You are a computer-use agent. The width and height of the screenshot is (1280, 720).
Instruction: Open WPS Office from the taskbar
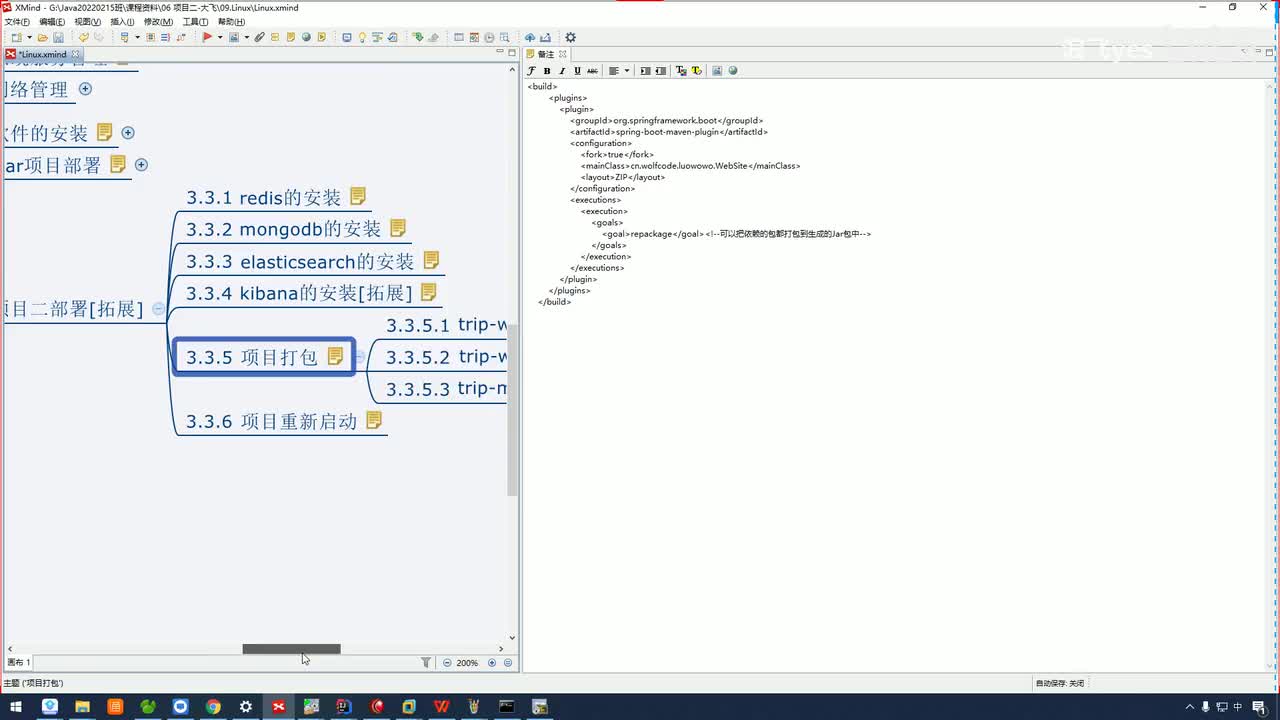441,707
